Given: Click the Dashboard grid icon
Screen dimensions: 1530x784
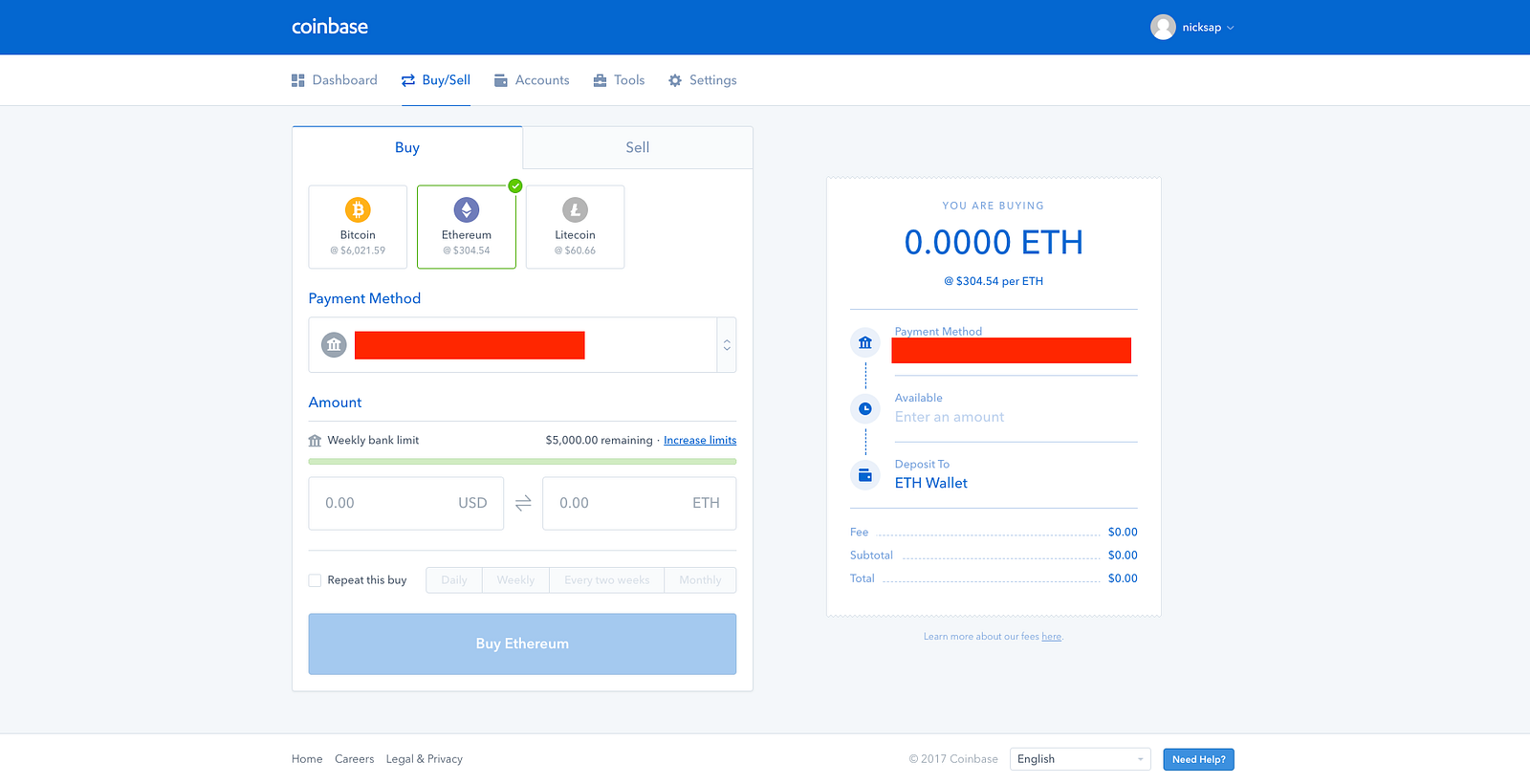Looking at the screenshot, I should pyautogui.click(x=298, y=80).
